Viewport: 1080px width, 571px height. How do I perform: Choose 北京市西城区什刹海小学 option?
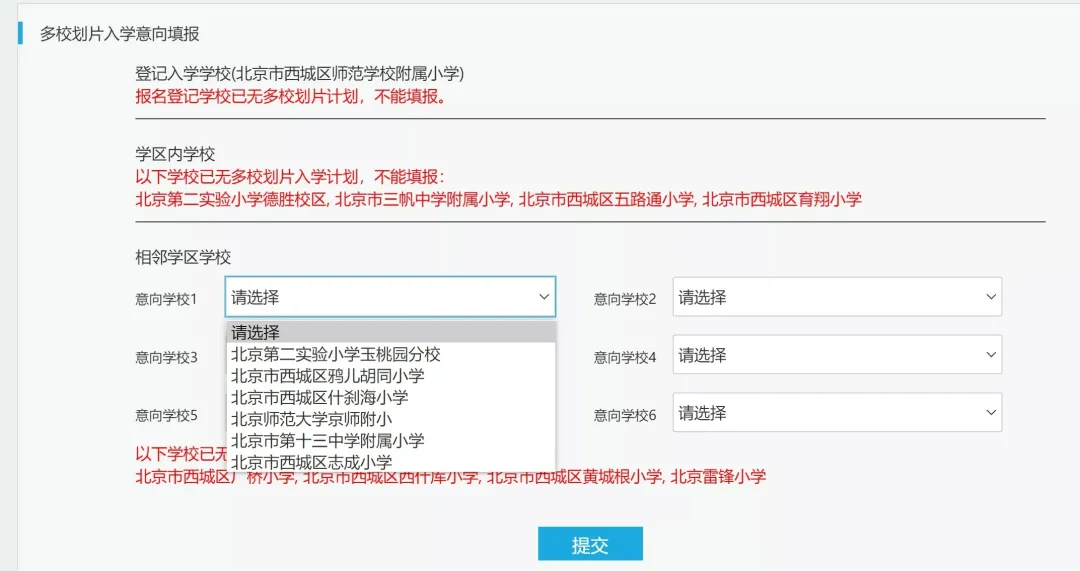391,397
